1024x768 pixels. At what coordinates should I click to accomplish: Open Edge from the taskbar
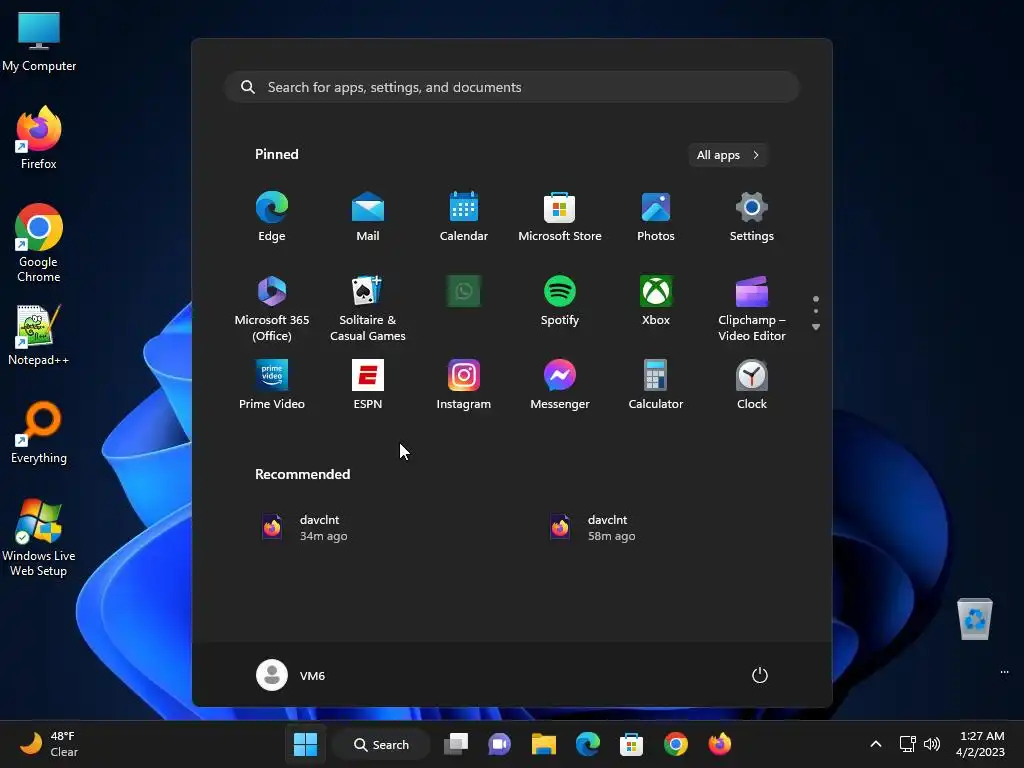tap(588, 744)
